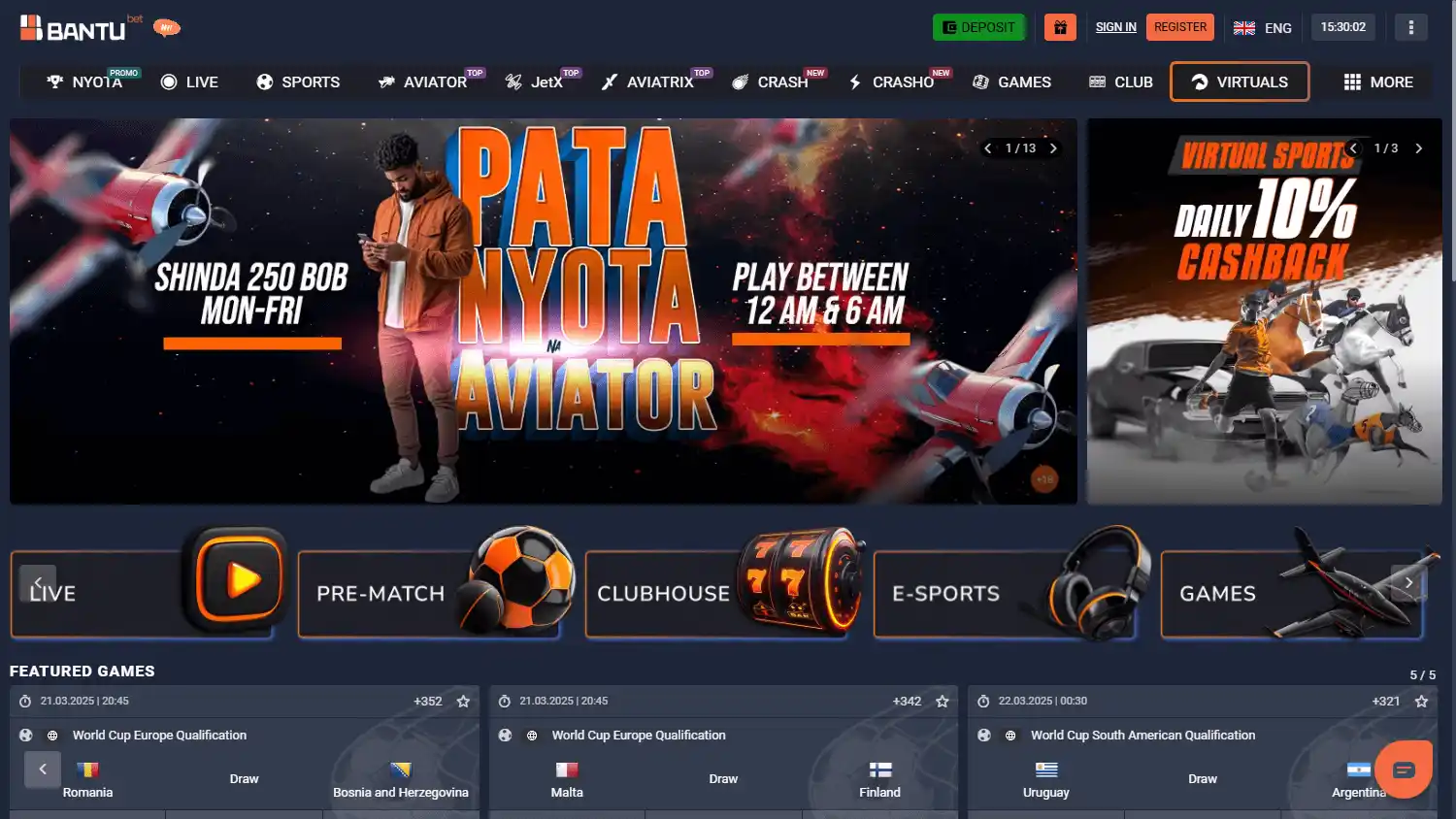
Task: Select Draw for Romania vs Bosnia
Action: [244, 779]
